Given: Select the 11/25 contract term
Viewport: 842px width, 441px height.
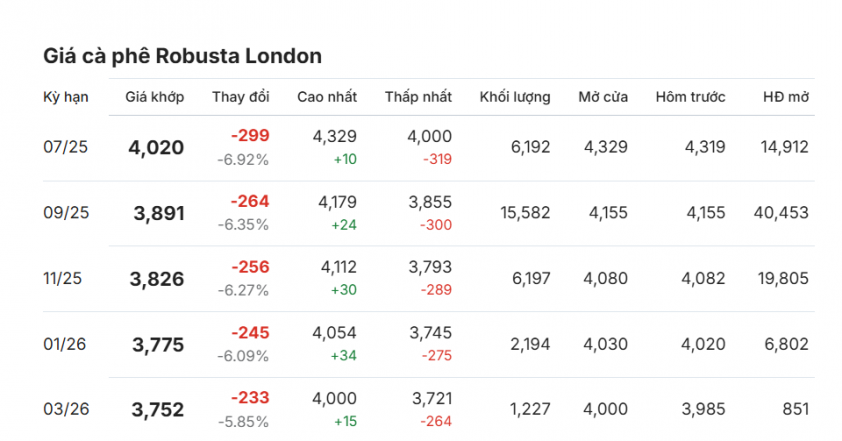Looking at the screenshot, I should tap(62, 279).
